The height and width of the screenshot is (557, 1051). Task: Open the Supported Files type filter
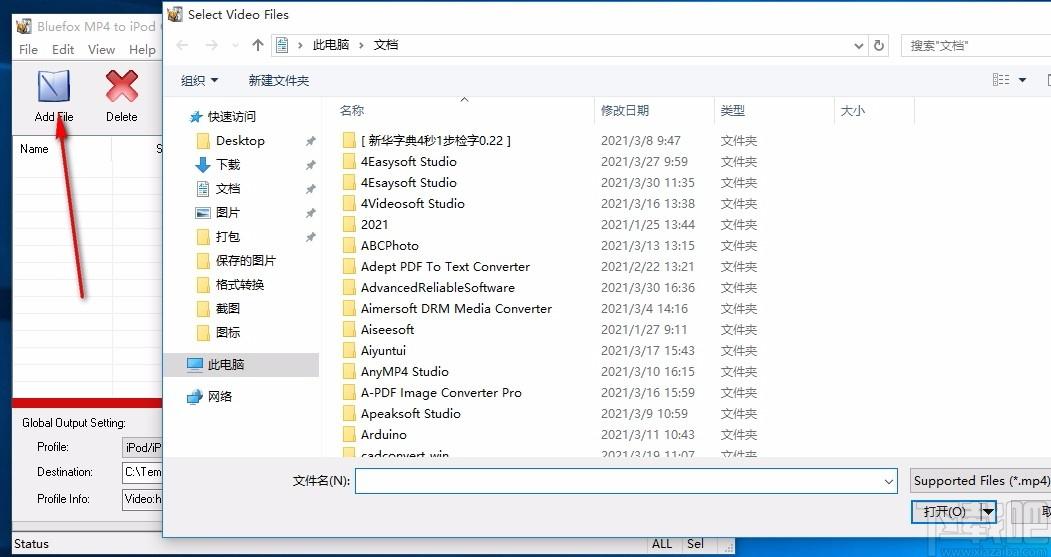pos(980,481)
